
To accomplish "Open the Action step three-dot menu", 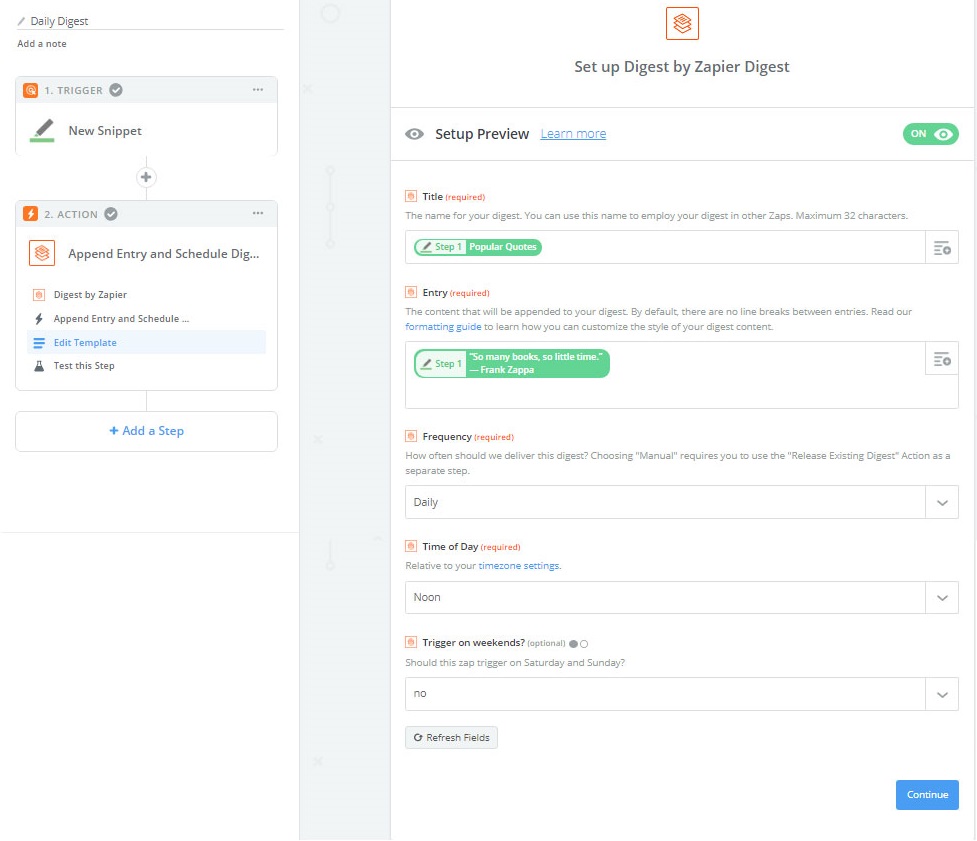I will click(258, 213).
